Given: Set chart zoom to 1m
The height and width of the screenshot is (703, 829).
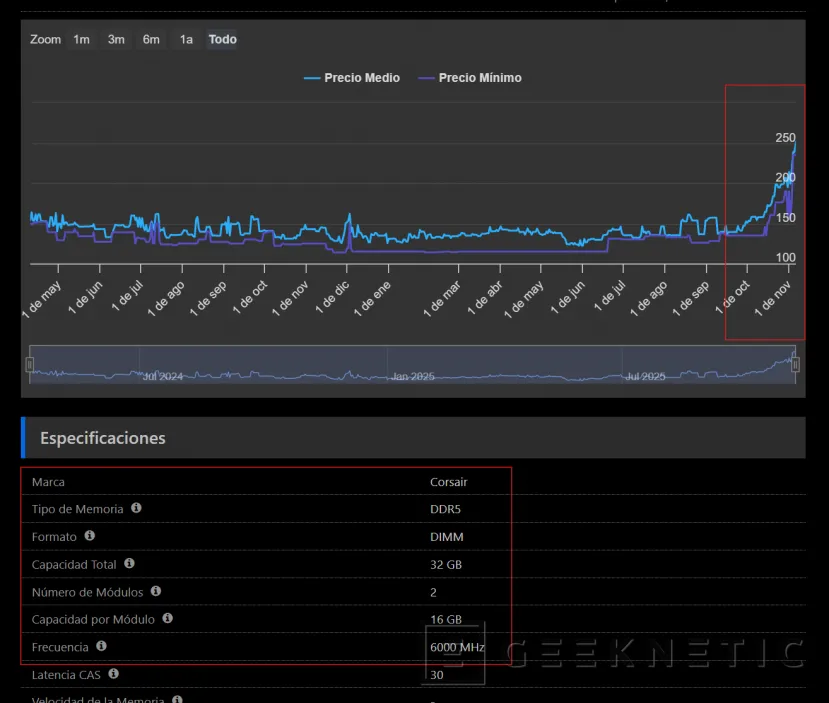Looking at the screenshot, I should [x=81, y=40].
